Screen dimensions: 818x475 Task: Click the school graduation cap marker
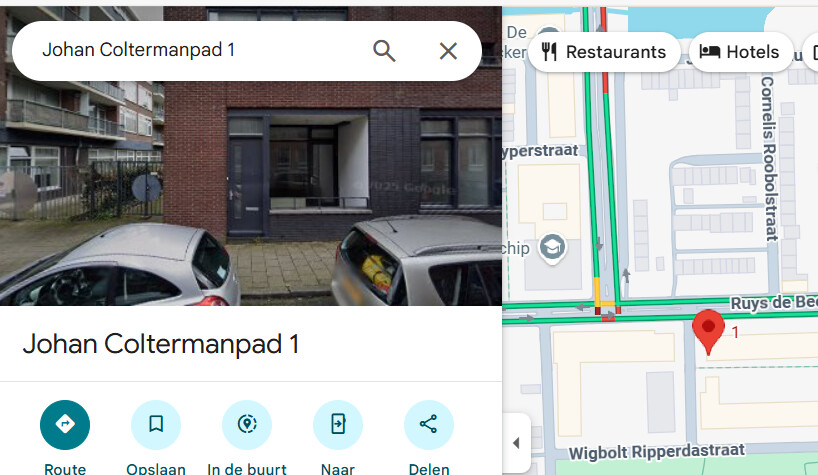pos(552,248)
